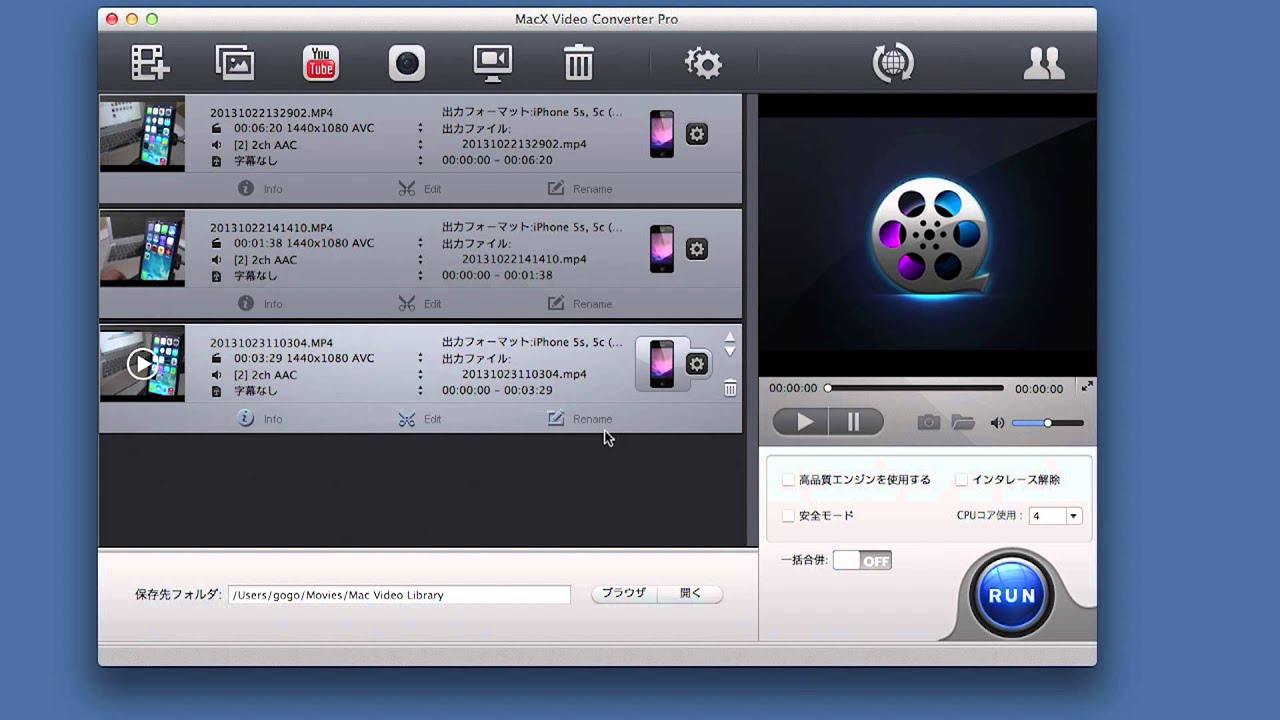Move 20131023110304.MP4 up with the up arrow
1280x720 pixels.
pos(730,337)
